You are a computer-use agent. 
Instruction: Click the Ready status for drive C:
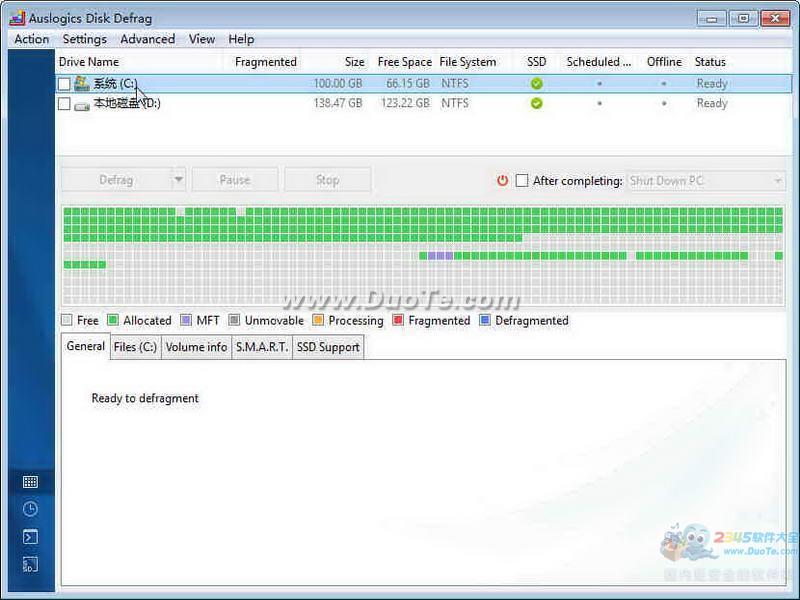click(x=712, y=84)
